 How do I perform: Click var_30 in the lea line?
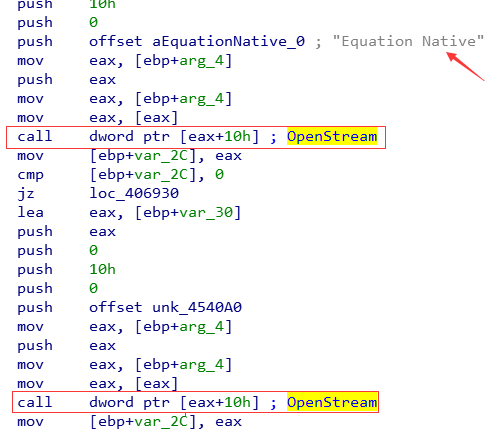pos(206,213)
